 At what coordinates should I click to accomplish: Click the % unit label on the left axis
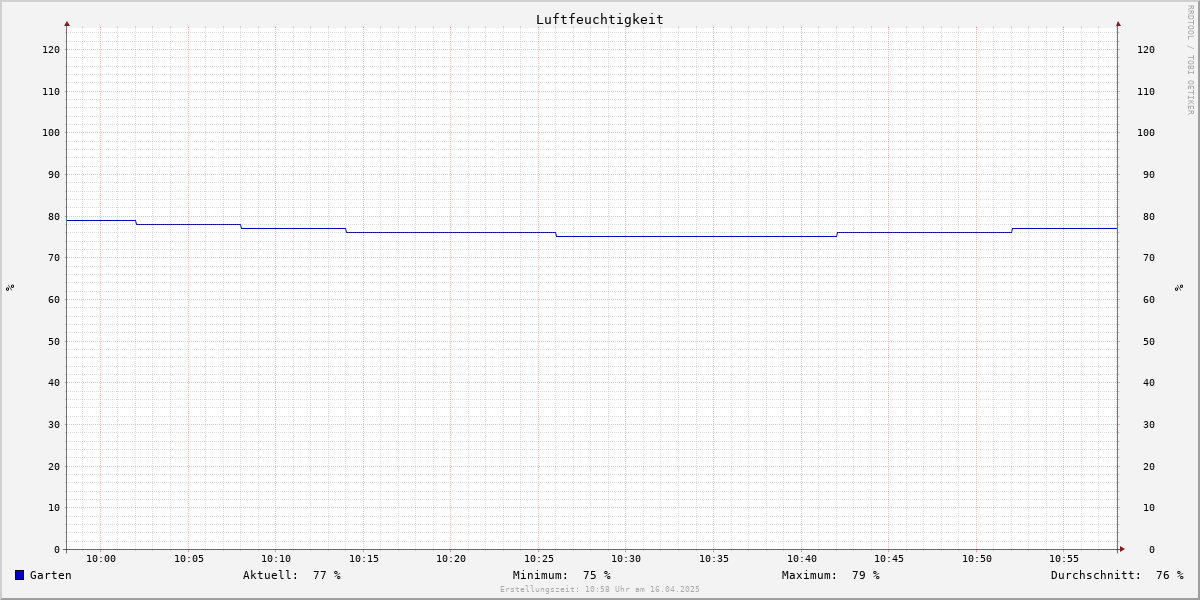tap(10, 287)
